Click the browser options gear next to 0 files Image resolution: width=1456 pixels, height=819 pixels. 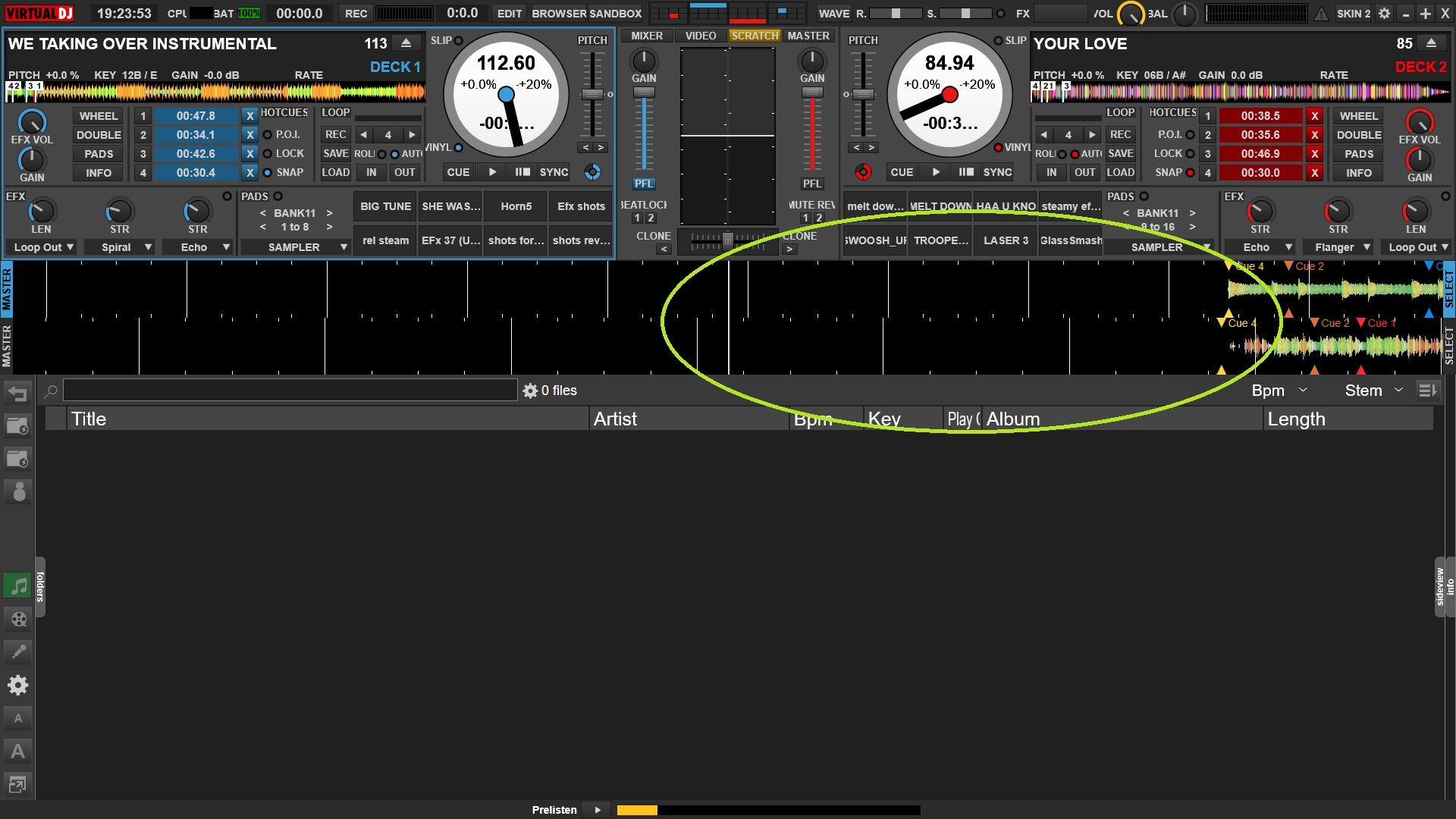tap(530, 391)
